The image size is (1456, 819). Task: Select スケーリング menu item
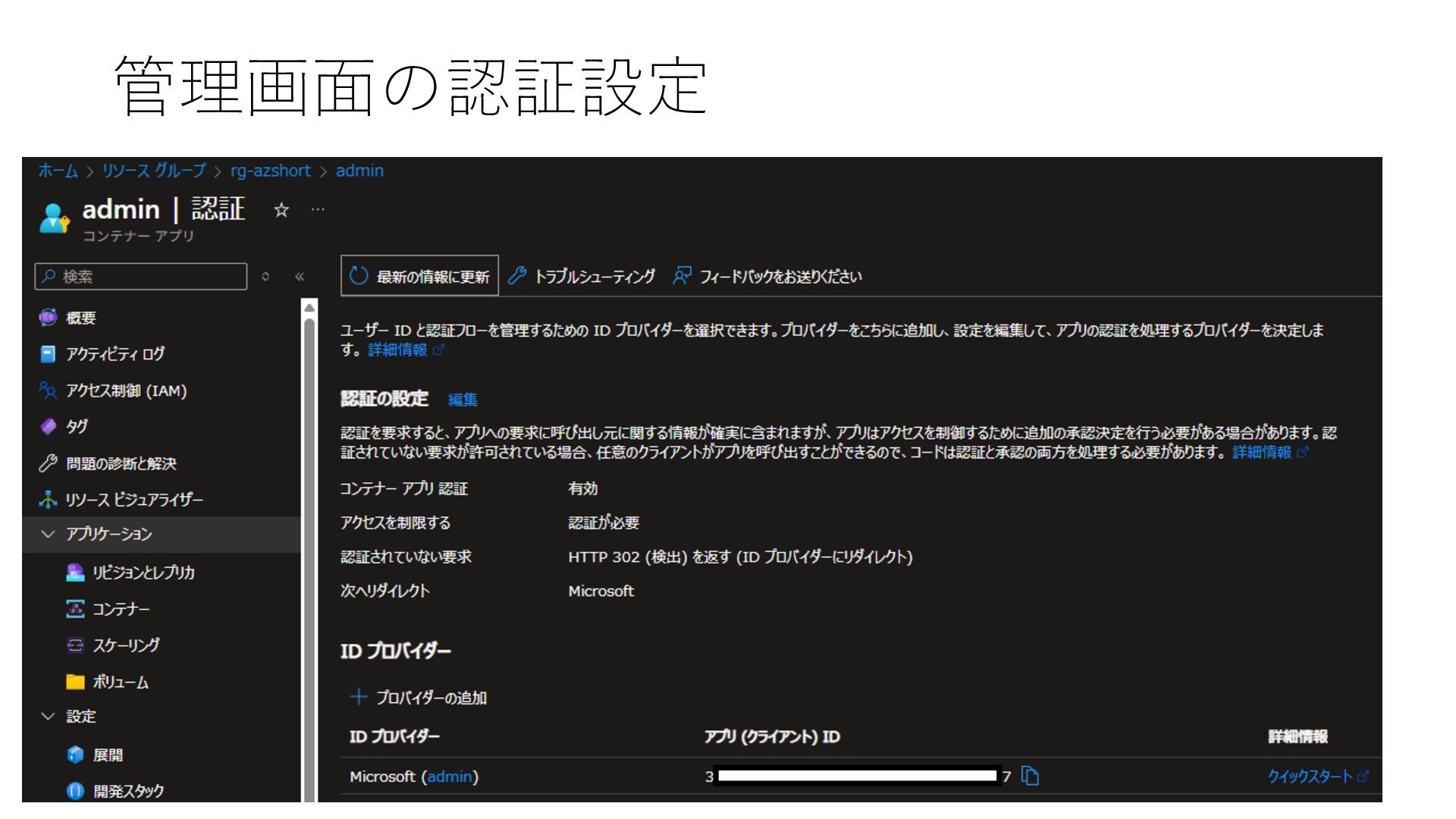pos(126,645)
